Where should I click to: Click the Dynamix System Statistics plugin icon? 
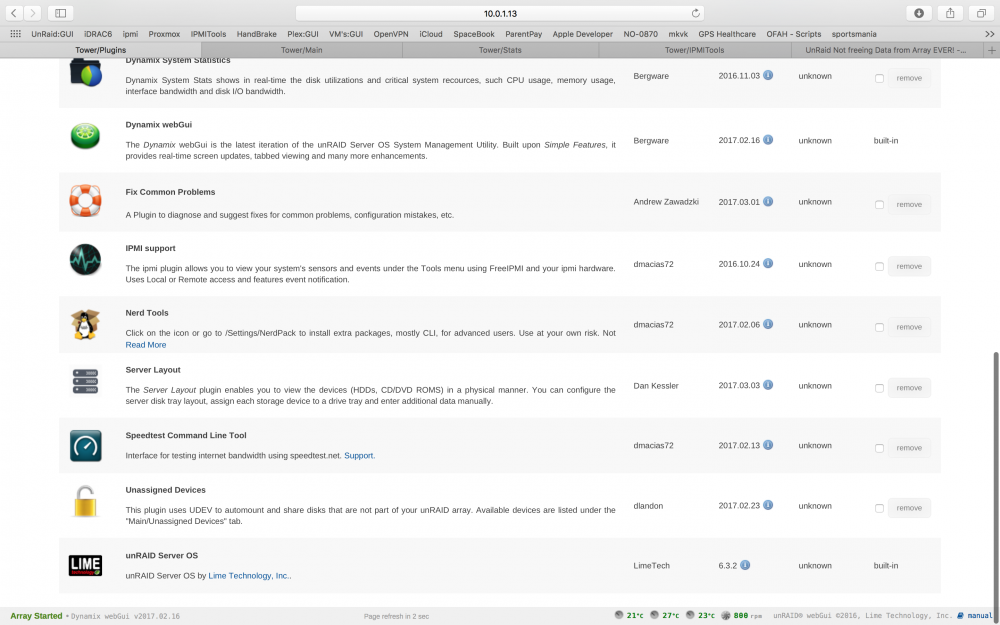tap(85, 72)
